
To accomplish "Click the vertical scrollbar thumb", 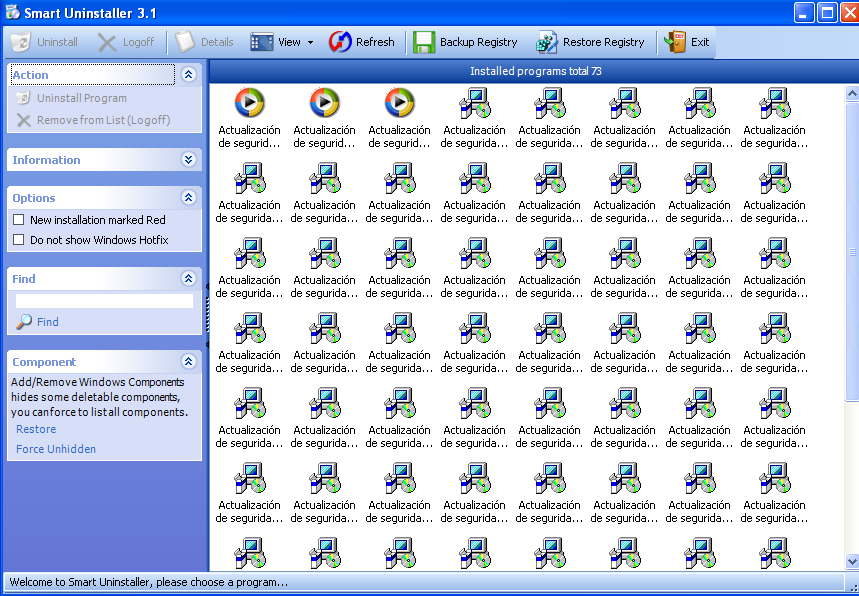I will (x=852, y=251).
